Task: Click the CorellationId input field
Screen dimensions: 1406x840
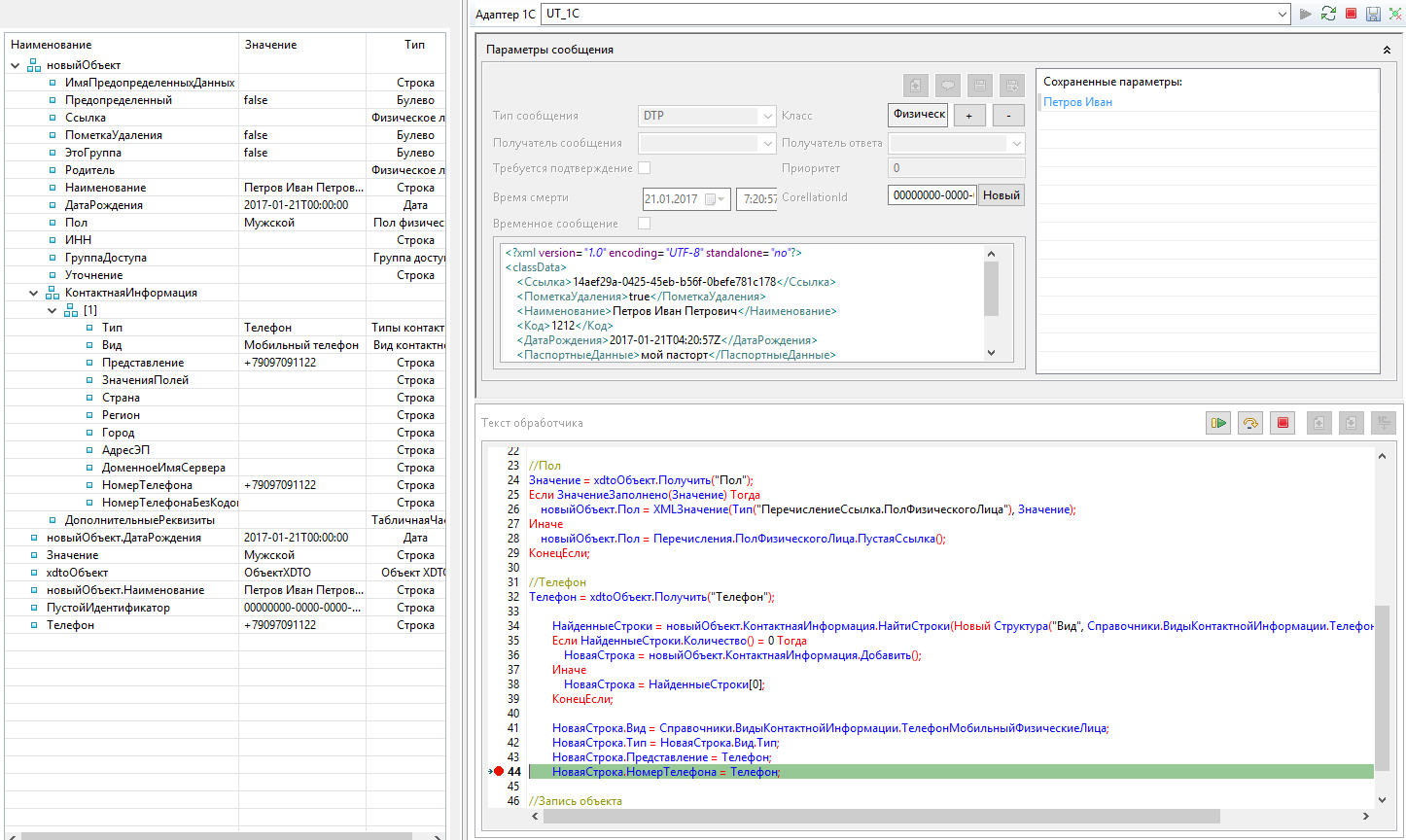Action: coord(931,195)
